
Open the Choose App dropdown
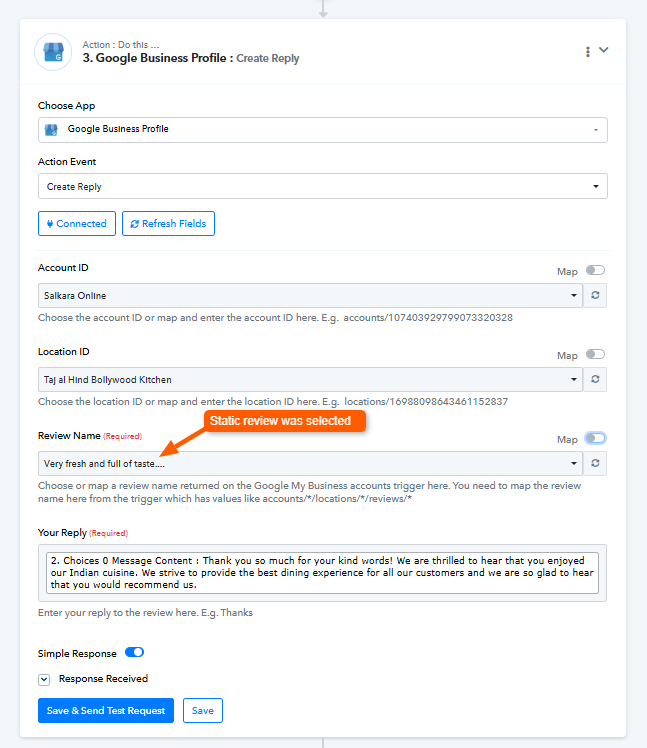pyautogui.click(x=322, y=130)
